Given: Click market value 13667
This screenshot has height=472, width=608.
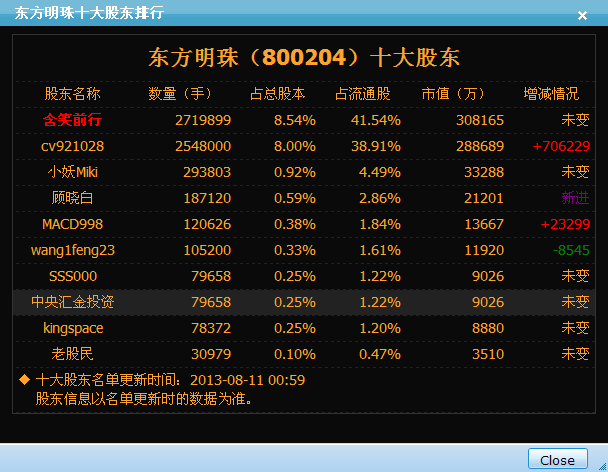Looking at the screenshot, I should click(x=484, y=224).
